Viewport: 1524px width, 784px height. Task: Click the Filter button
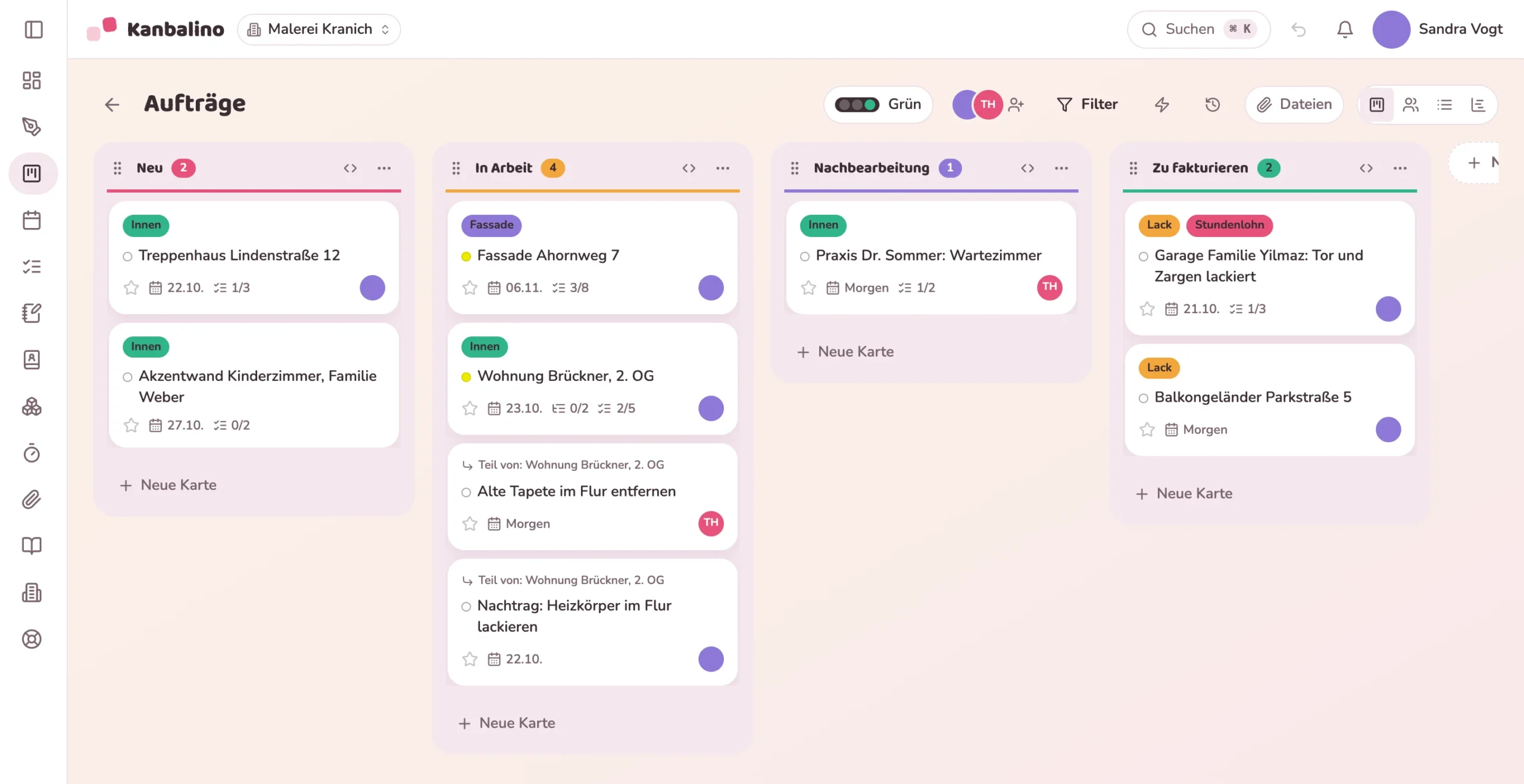(1088, 105)
